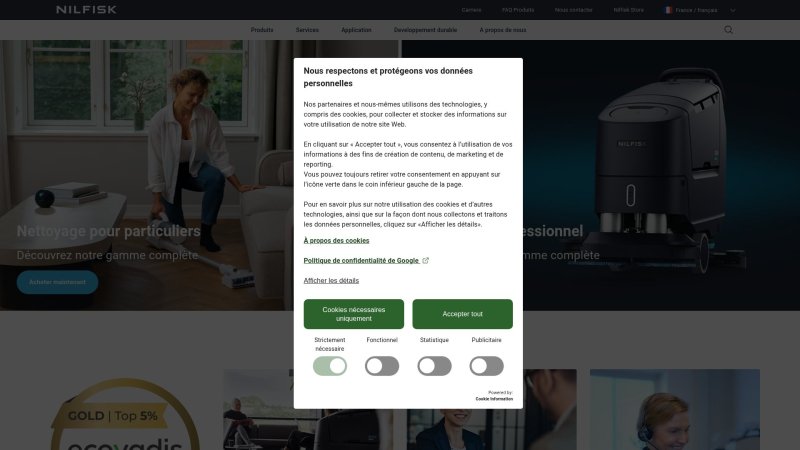This screenshot has height=450, width=800.
Task: Turn on the Publicitaire cookies toggle
Action: pos(486,366)
